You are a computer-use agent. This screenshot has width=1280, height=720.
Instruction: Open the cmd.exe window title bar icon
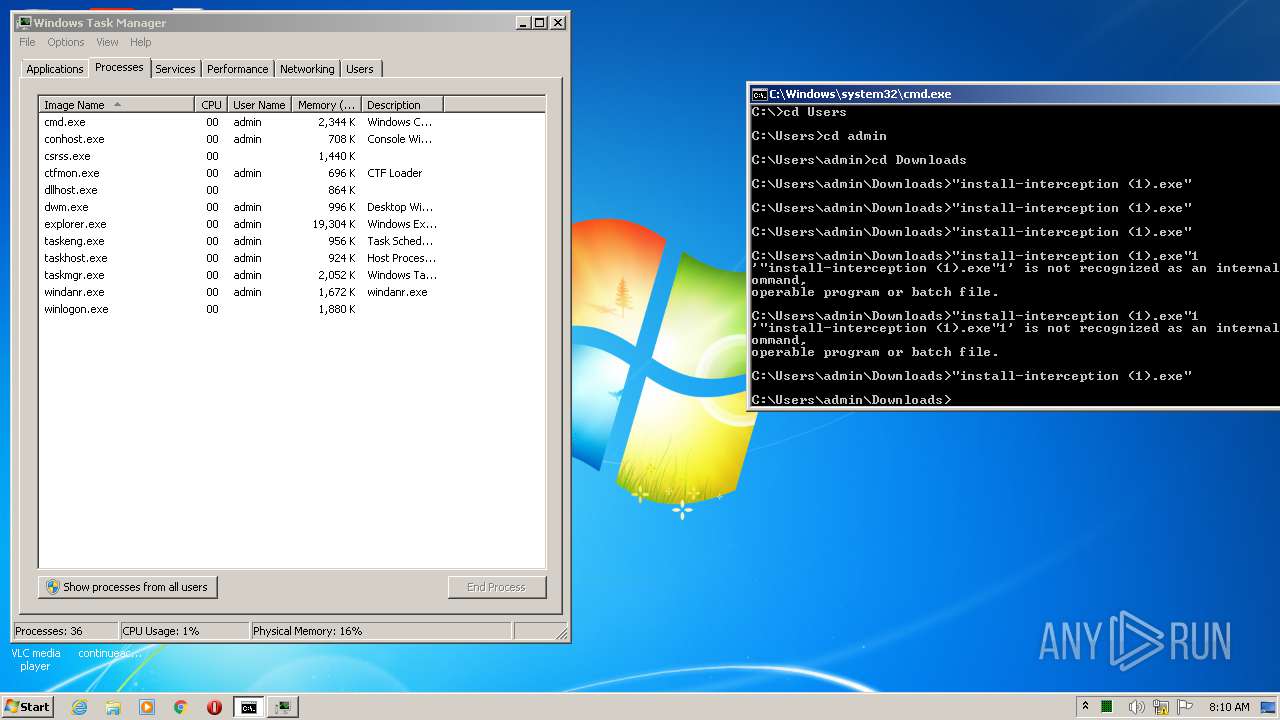[x=759, y=94]
